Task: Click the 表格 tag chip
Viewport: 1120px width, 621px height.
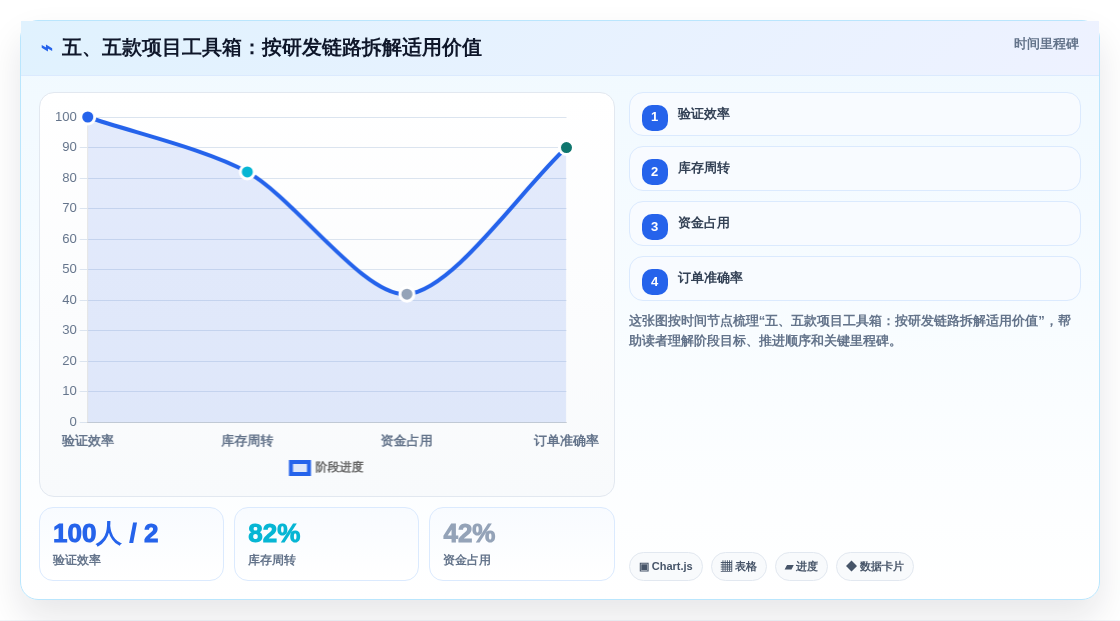Action: [x=739, y=567]
